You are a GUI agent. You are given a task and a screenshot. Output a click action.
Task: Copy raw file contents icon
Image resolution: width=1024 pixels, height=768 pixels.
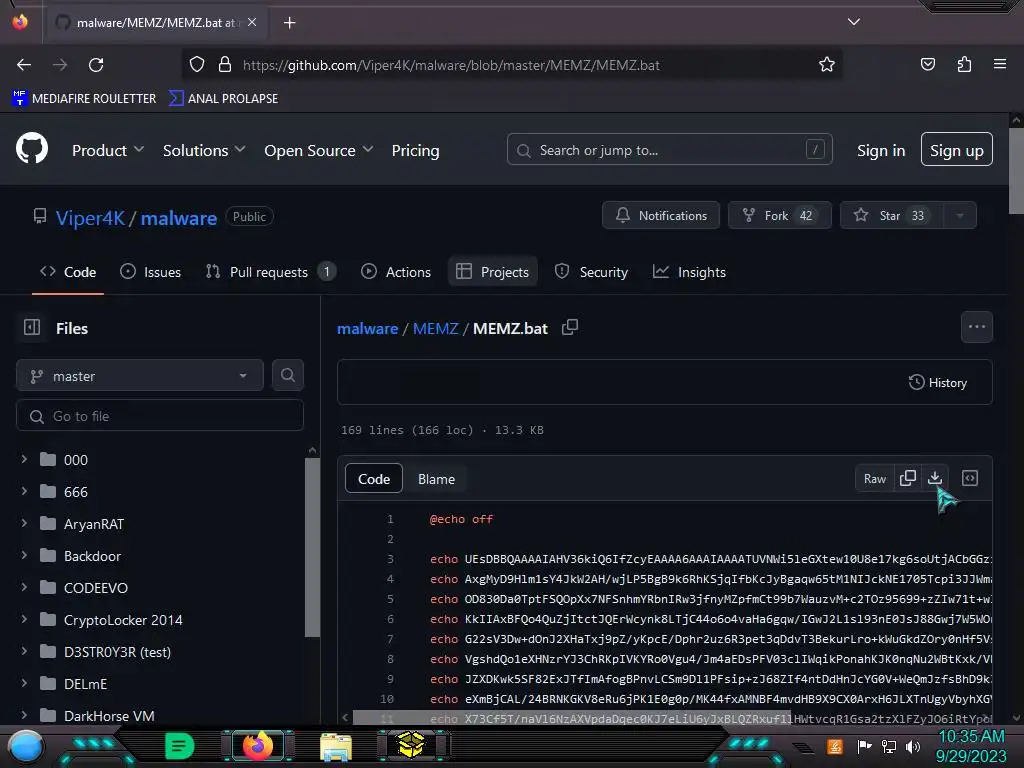908,478
